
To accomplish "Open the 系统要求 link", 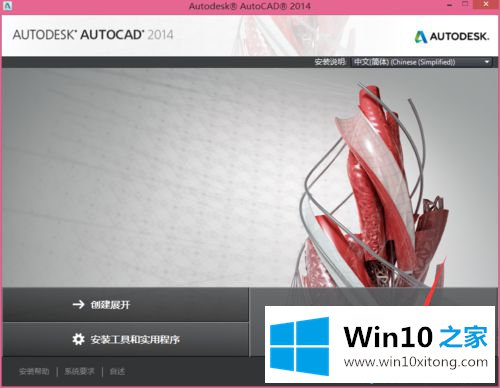I will (79, 371).
